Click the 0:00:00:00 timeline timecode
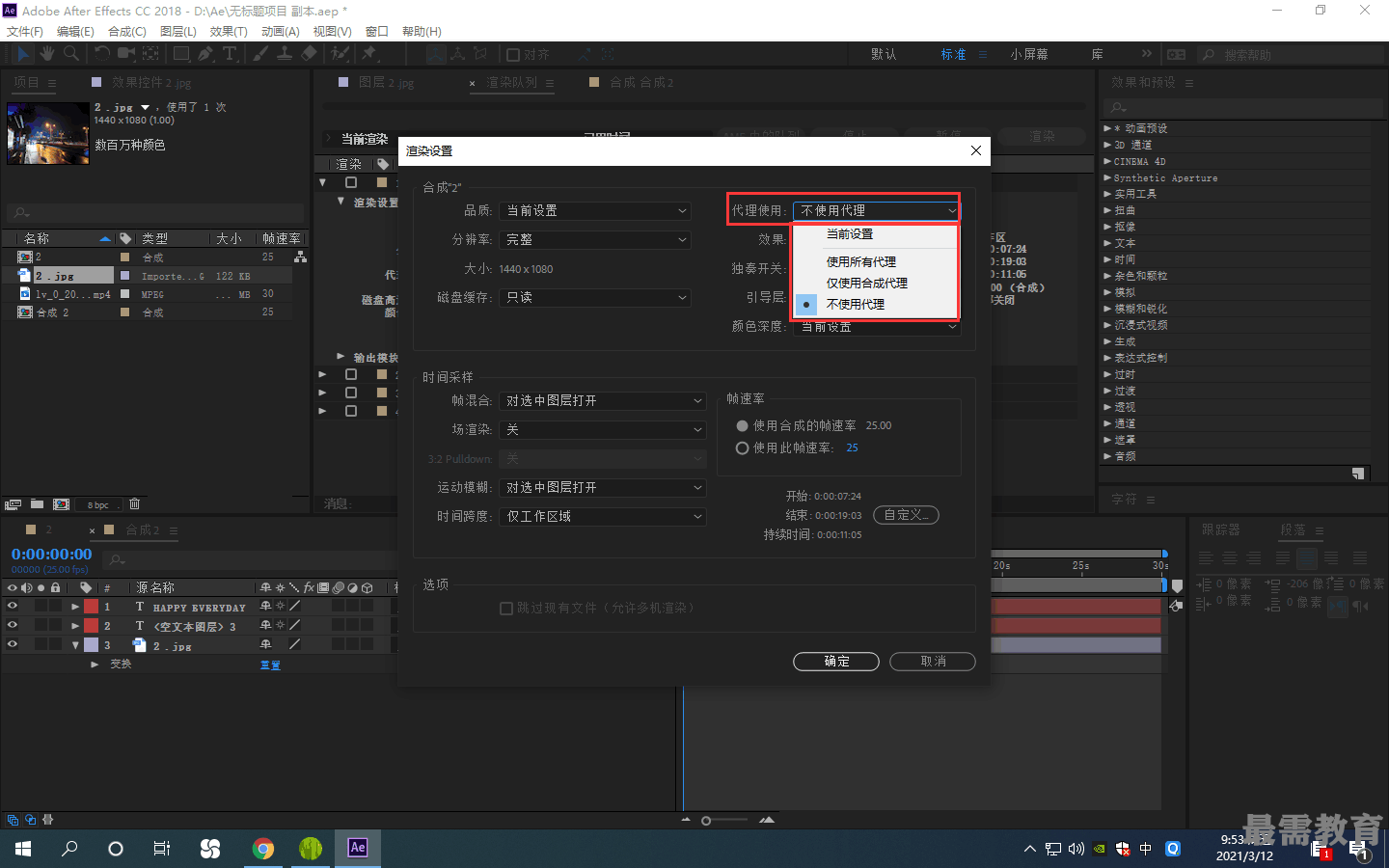1389x868 pixels. (x=51, y=555)
